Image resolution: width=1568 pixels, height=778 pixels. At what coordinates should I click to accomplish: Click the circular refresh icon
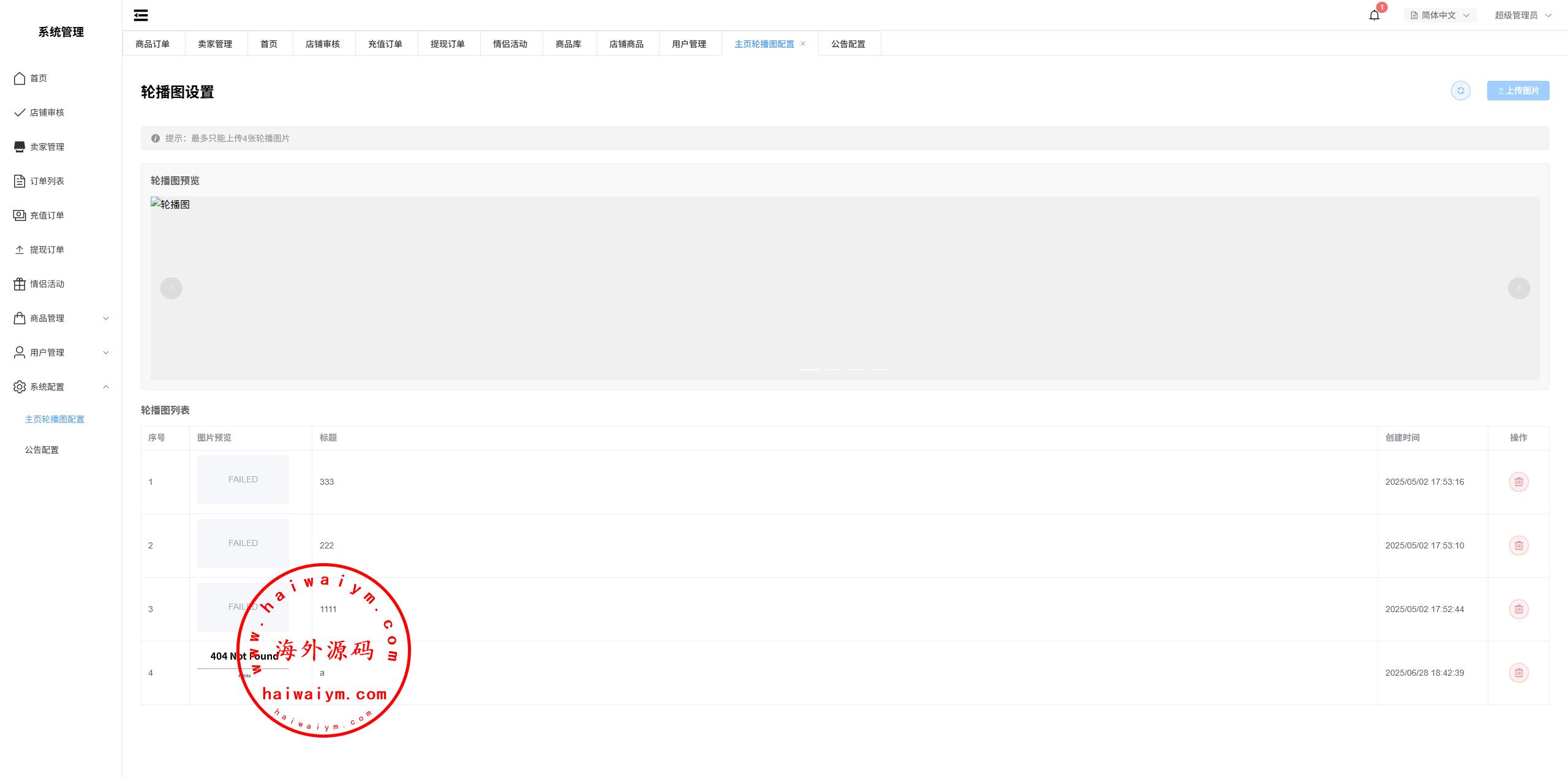point(1460,91)
